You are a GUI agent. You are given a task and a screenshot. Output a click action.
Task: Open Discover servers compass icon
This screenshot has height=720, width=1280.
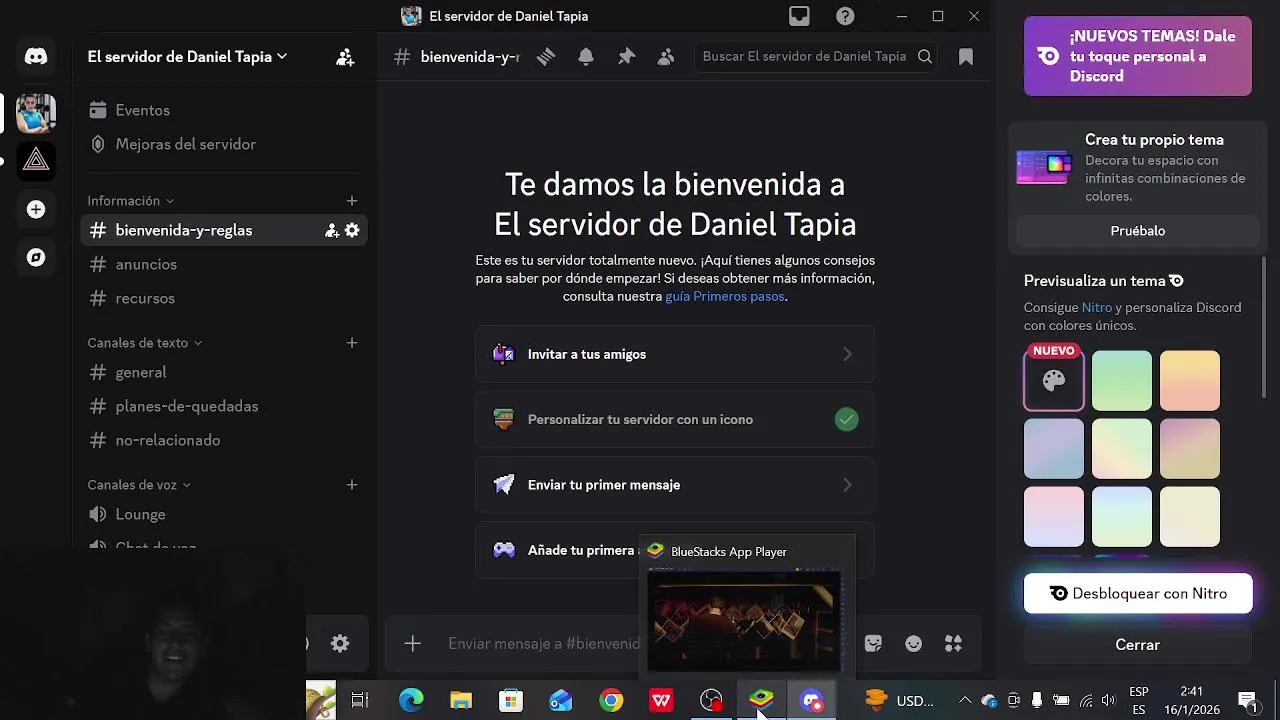pos(36,258)
